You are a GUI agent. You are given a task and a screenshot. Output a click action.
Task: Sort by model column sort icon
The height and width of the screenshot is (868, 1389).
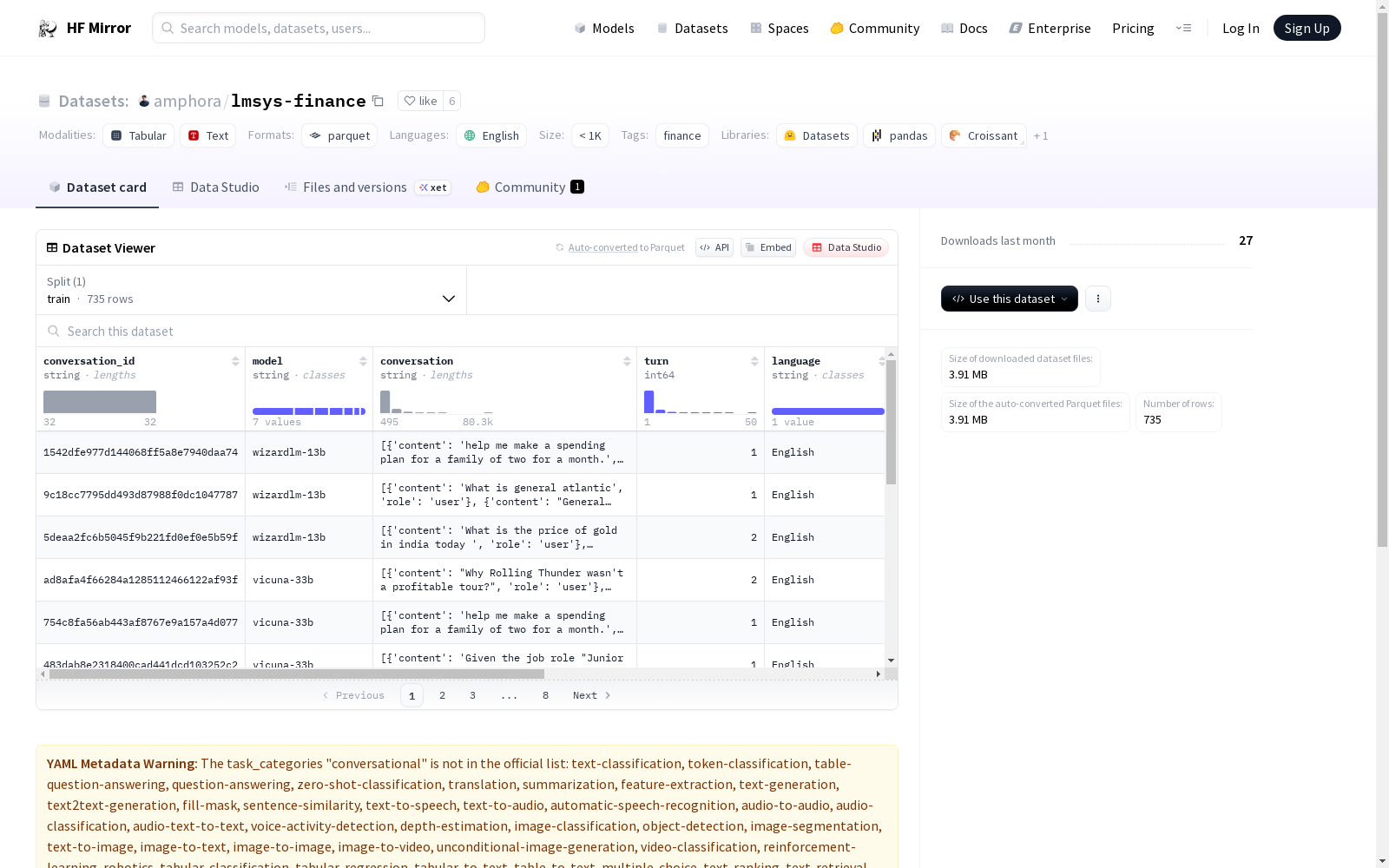[x=363, y=361]
